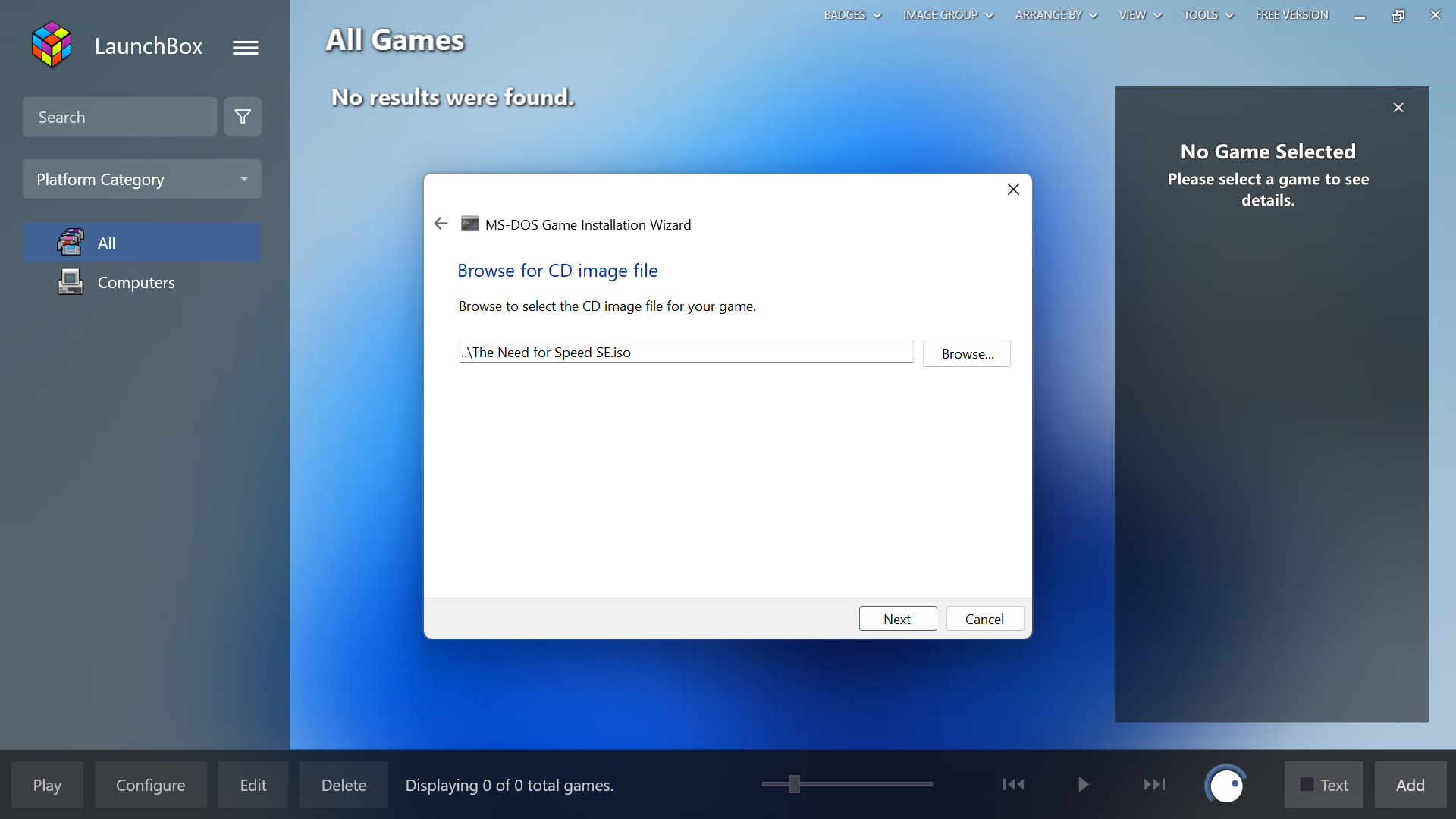Select the Computers platform icon
The width and height of the screenshot is (1456, 819).
pos(69,281)
